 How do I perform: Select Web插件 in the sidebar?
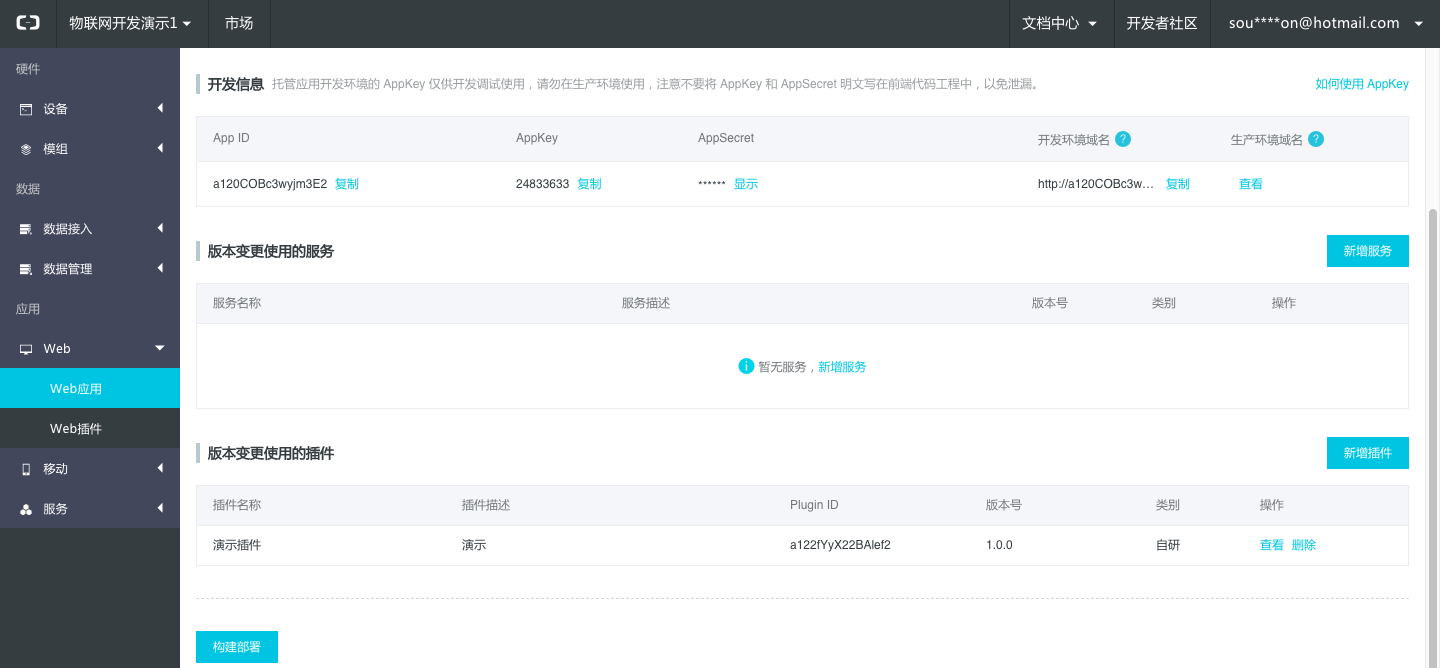(76, 429)
